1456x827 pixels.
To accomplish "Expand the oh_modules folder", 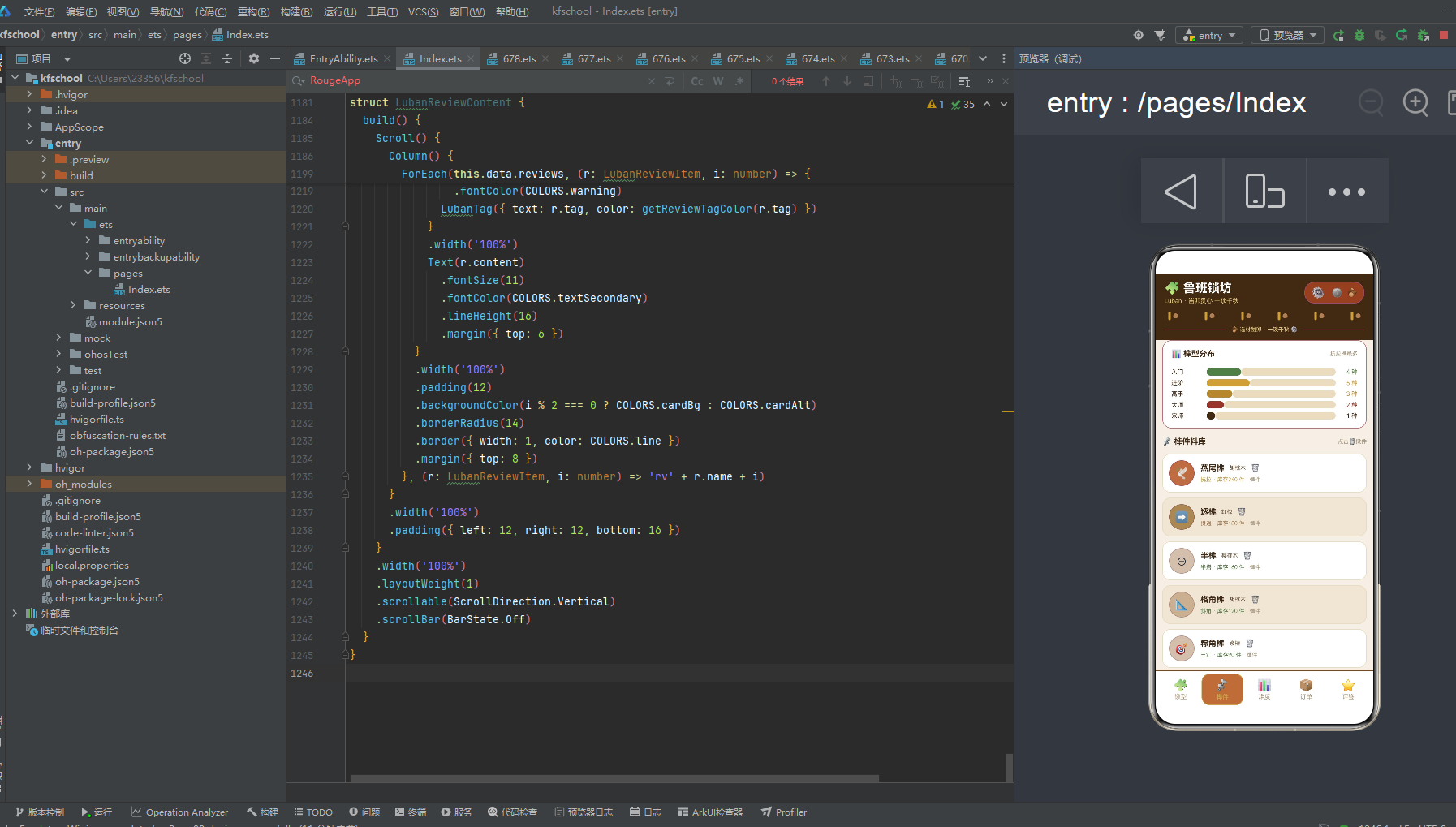I will coord(29,484).
